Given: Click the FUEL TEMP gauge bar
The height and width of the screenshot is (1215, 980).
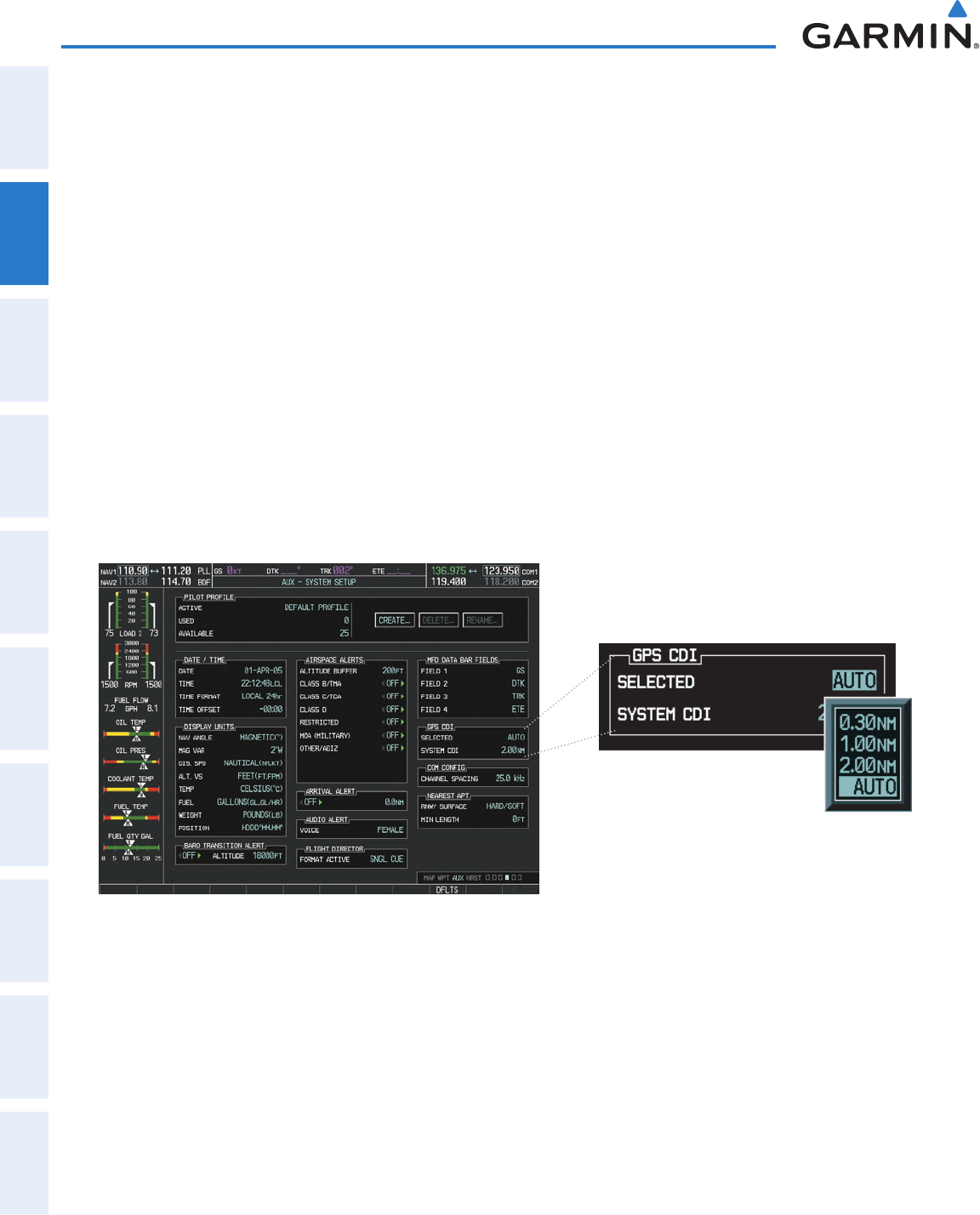Looking at the screenshot, I should (131, 818).
